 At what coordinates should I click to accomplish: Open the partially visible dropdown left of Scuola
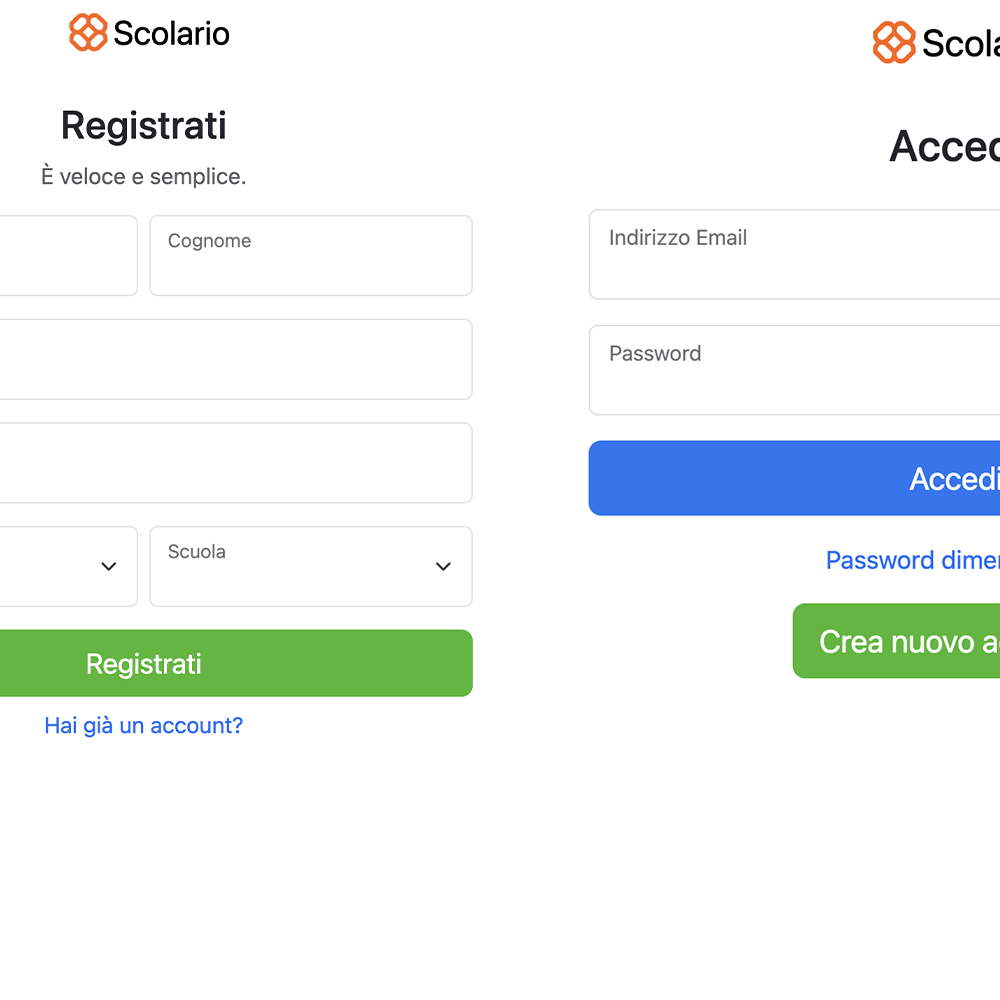[x=68, y=566]
